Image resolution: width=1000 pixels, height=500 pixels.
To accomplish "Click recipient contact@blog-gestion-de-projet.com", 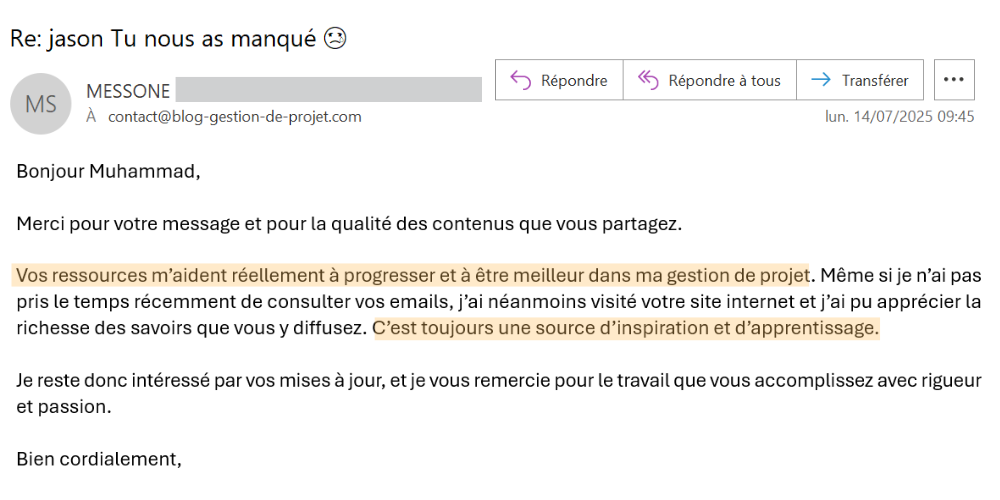I will point(235,117).
